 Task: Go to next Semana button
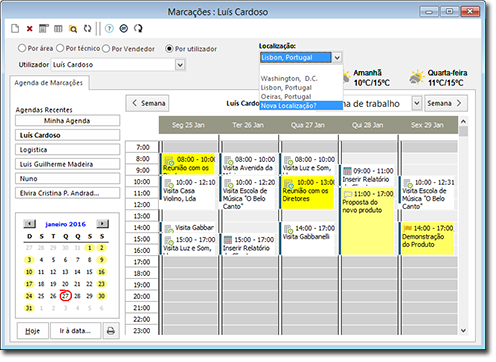pos(446,103)
